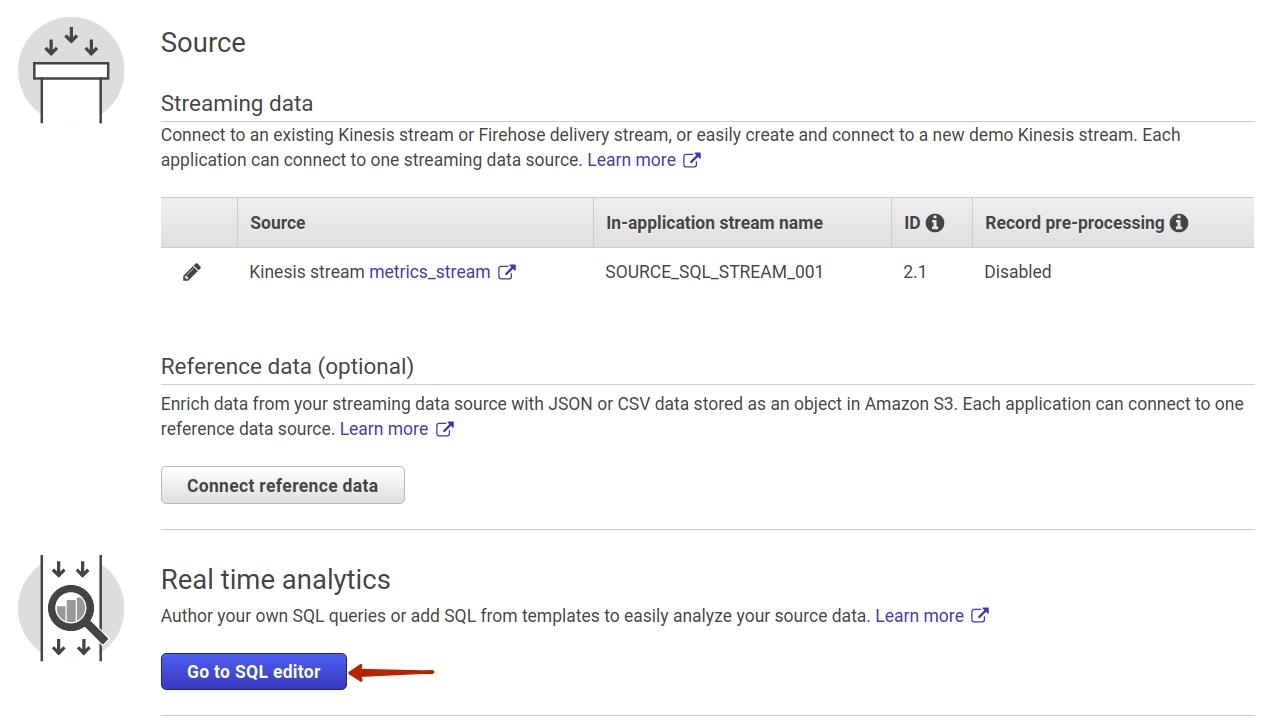Image resolution: width=1269 pixels, height=728 pixels.
Task: Click the info icon next to ID
Action: point(935,223)
